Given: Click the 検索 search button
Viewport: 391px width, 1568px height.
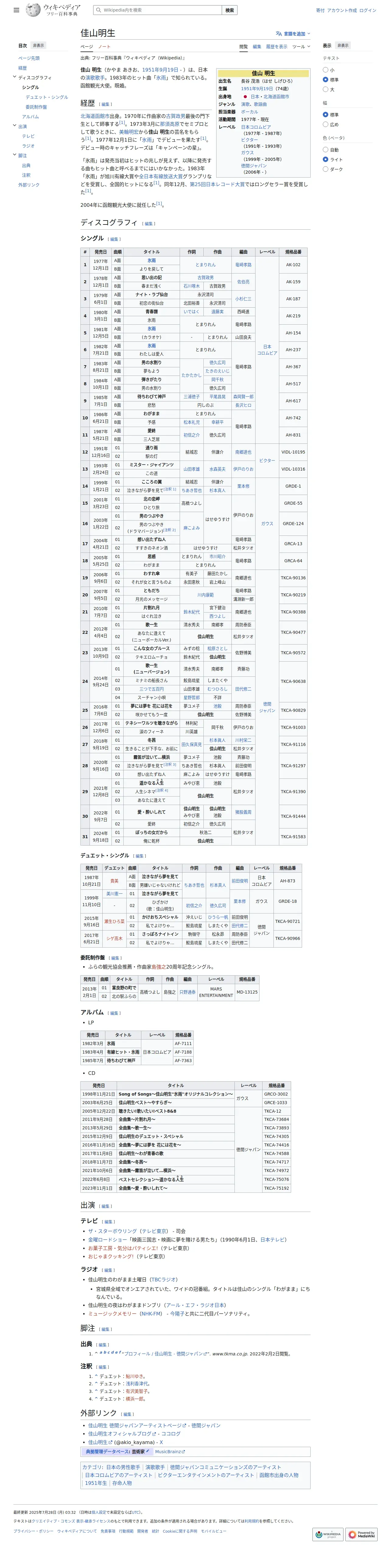Looking at the screenshot, I should [x=230, y=10].
